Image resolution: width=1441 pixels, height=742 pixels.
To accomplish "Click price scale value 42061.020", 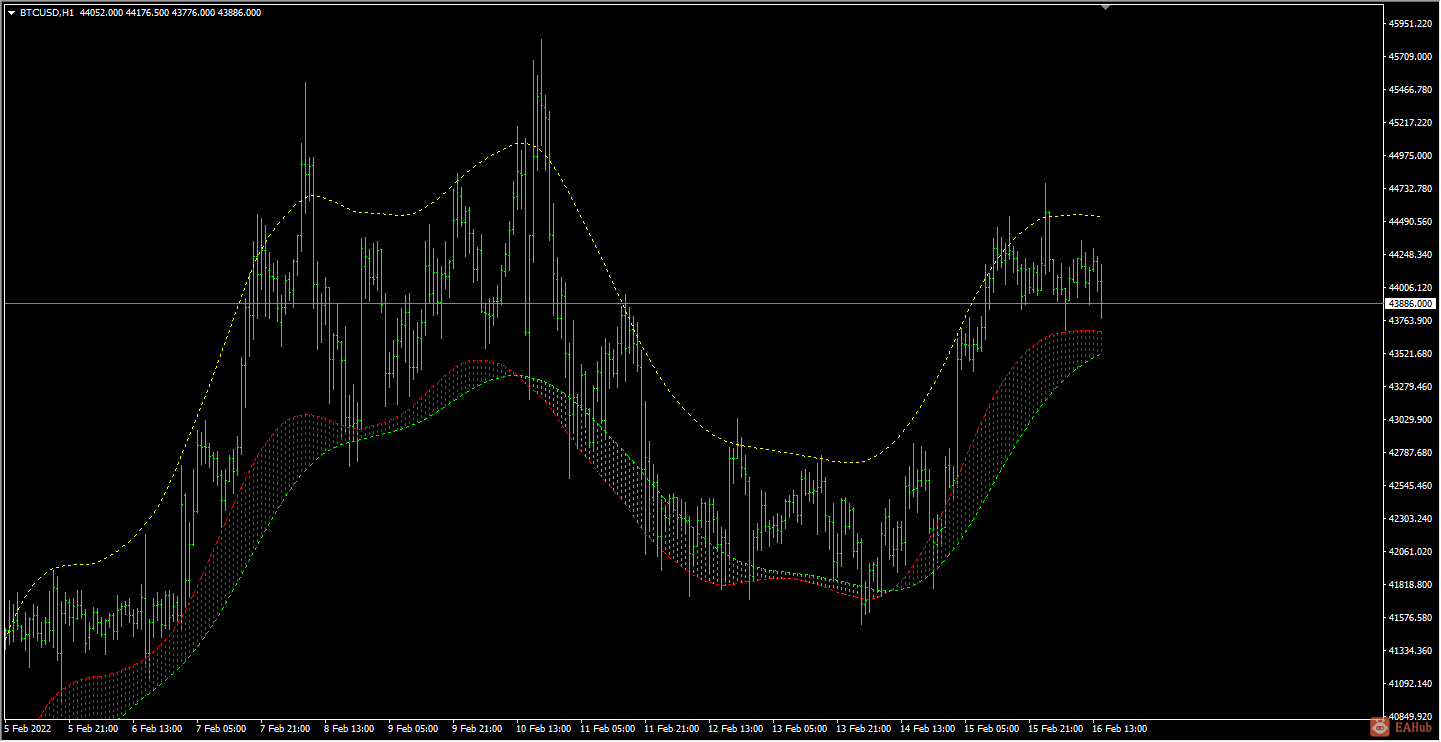I will point(1410,552).
